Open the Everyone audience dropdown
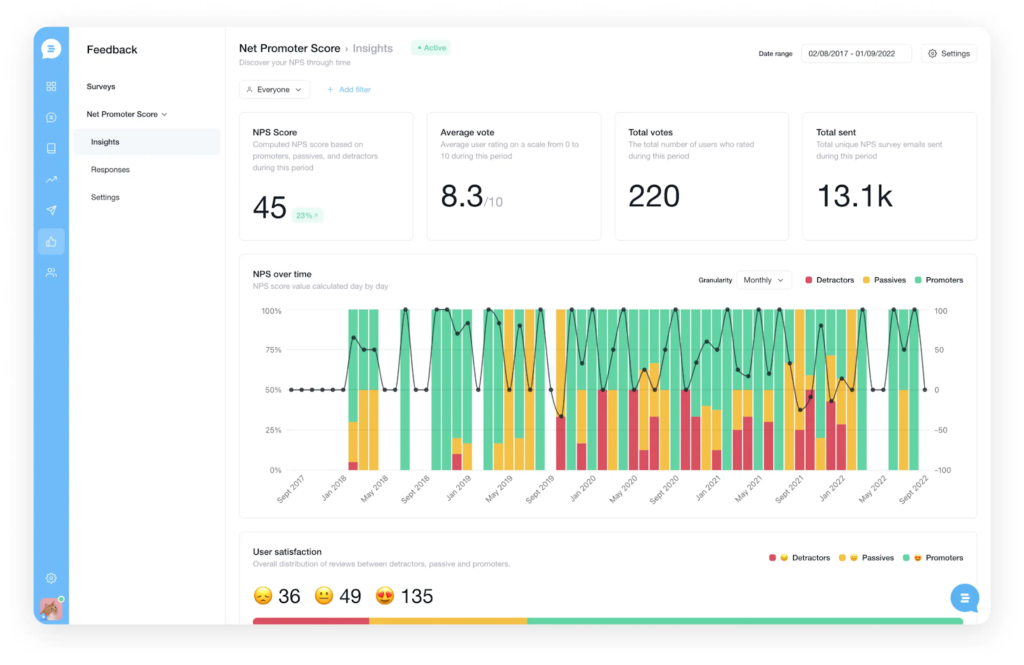 (x=274, y=89)
